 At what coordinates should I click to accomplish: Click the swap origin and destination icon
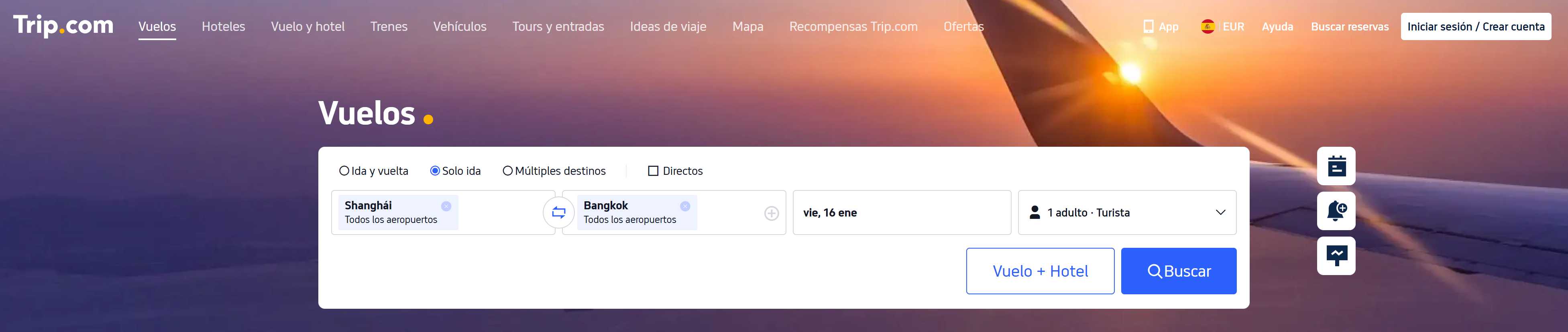click(558, 213)
